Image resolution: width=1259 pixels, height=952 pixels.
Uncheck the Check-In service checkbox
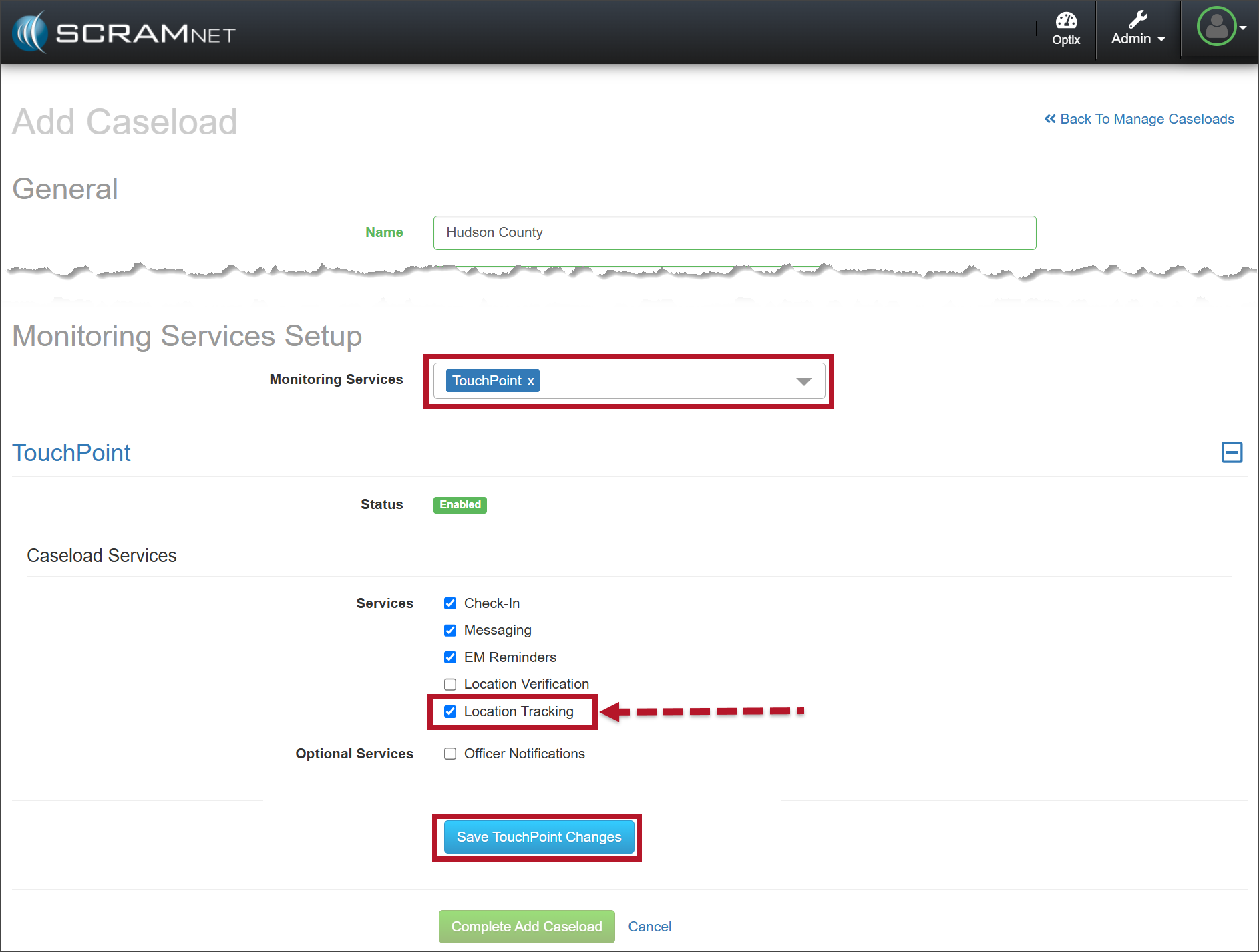pyautogui.click(x=450, y=603)
